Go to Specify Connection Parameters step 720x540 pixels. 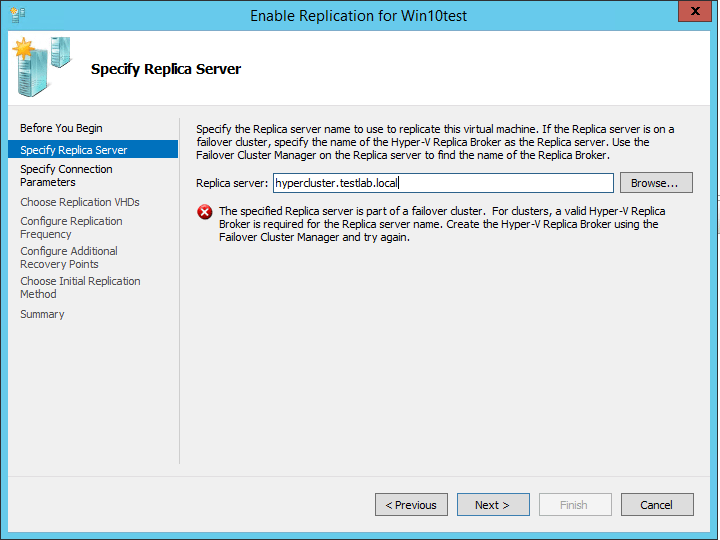pos(66,176)
